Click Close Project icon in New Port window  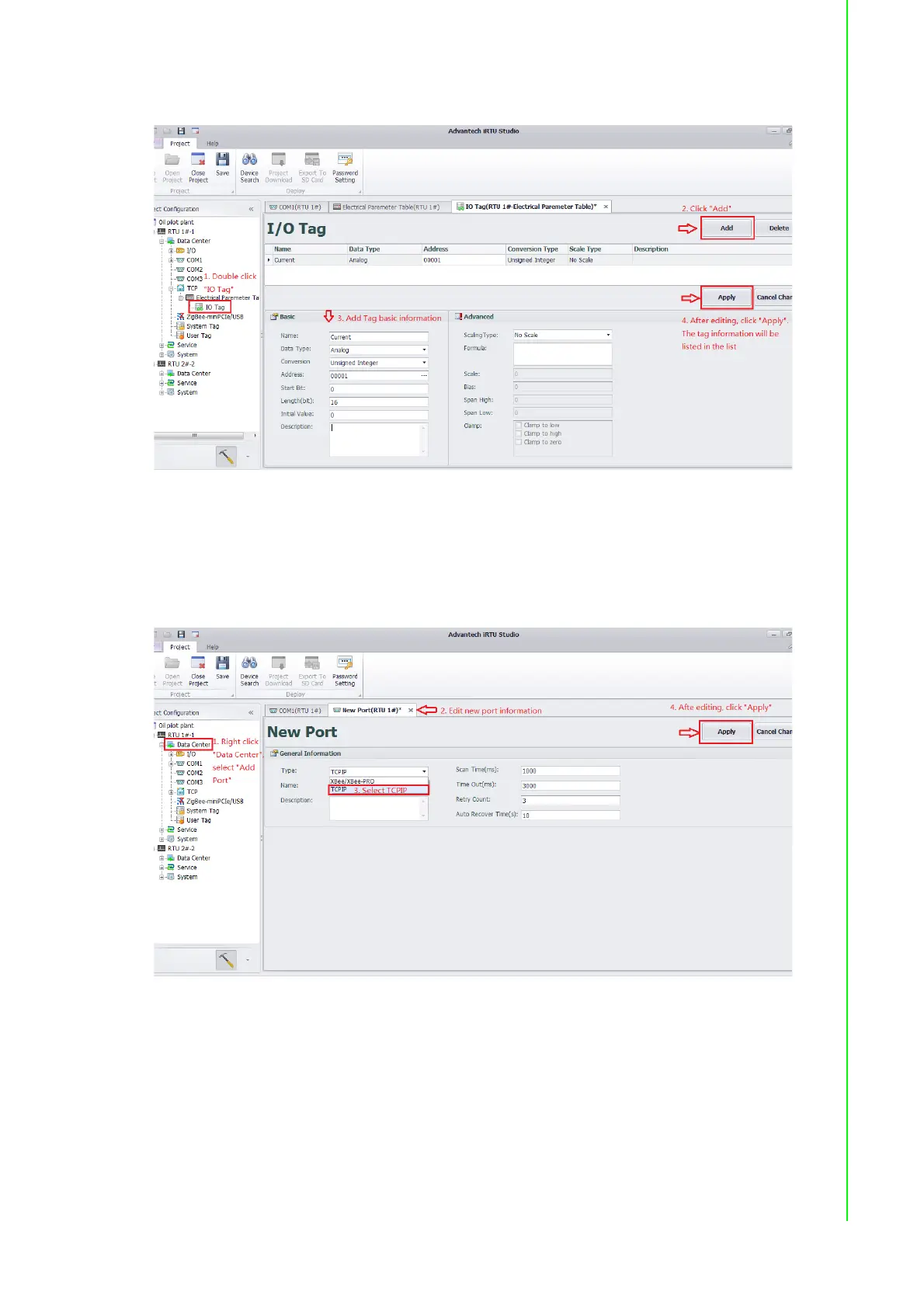click(198, 670)
